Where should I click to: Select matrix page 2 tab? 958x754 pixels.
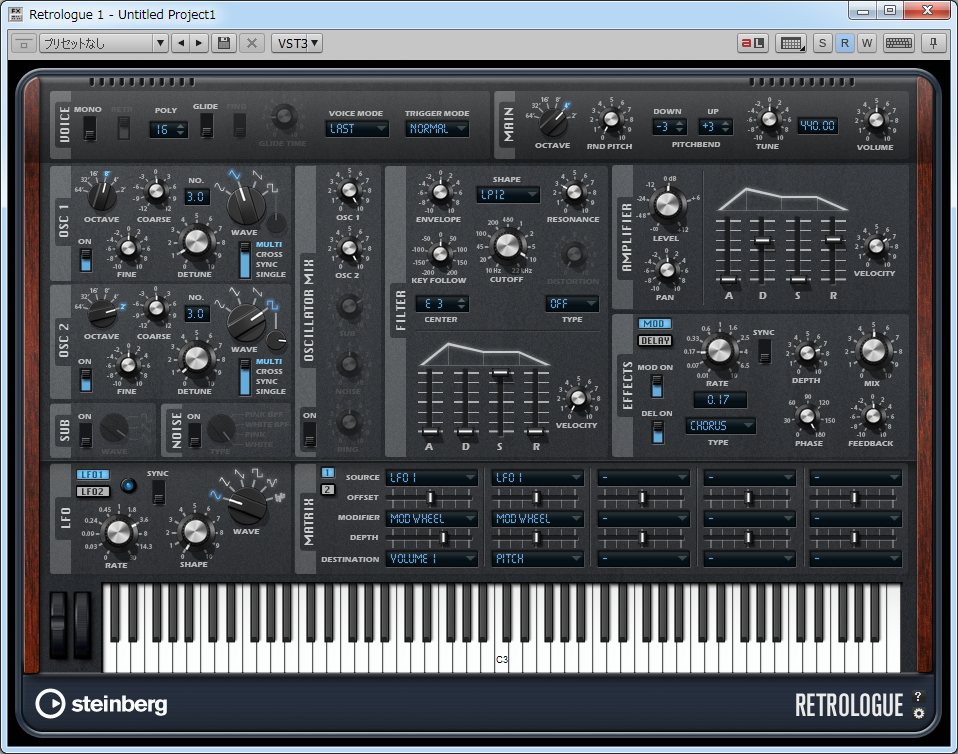pyautogui.click(x=327, y=489)
